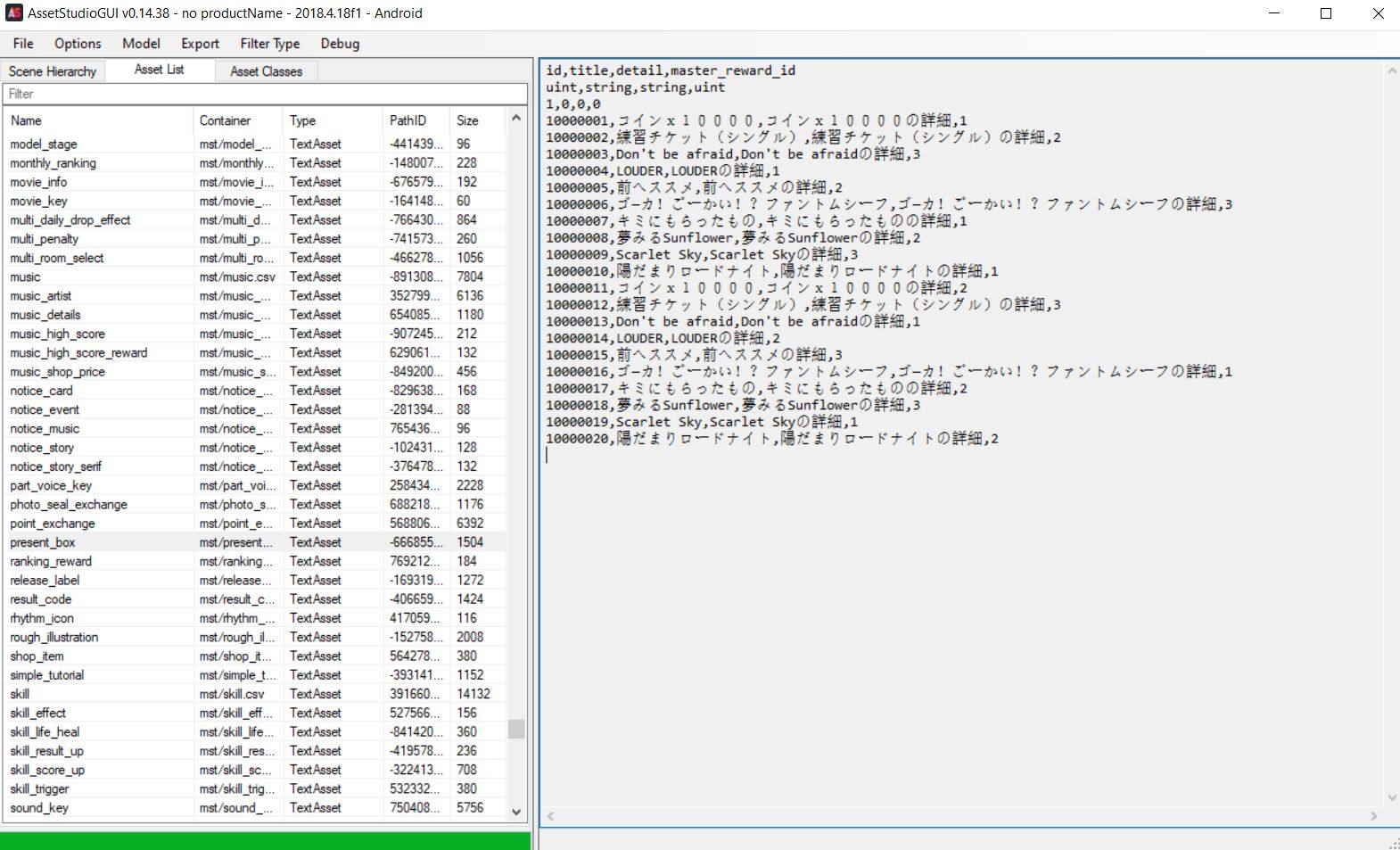Image resolution: width=1400 pixels, height=850 pixels.
Task: Click the asset list scroll-down arrow
Action: [516, 812]
